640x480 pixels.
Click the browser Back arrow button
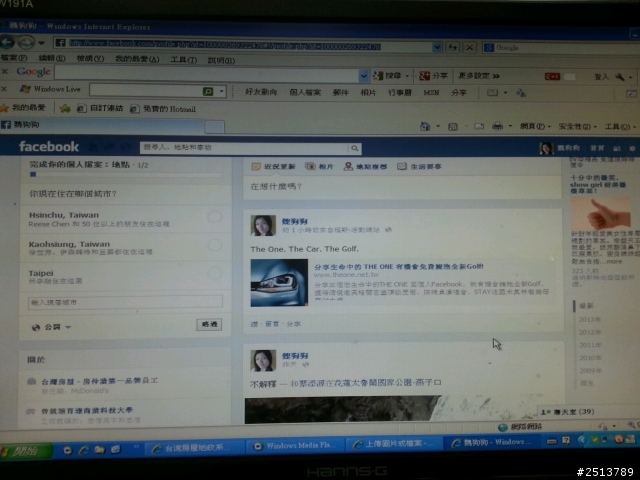[7, 42]
